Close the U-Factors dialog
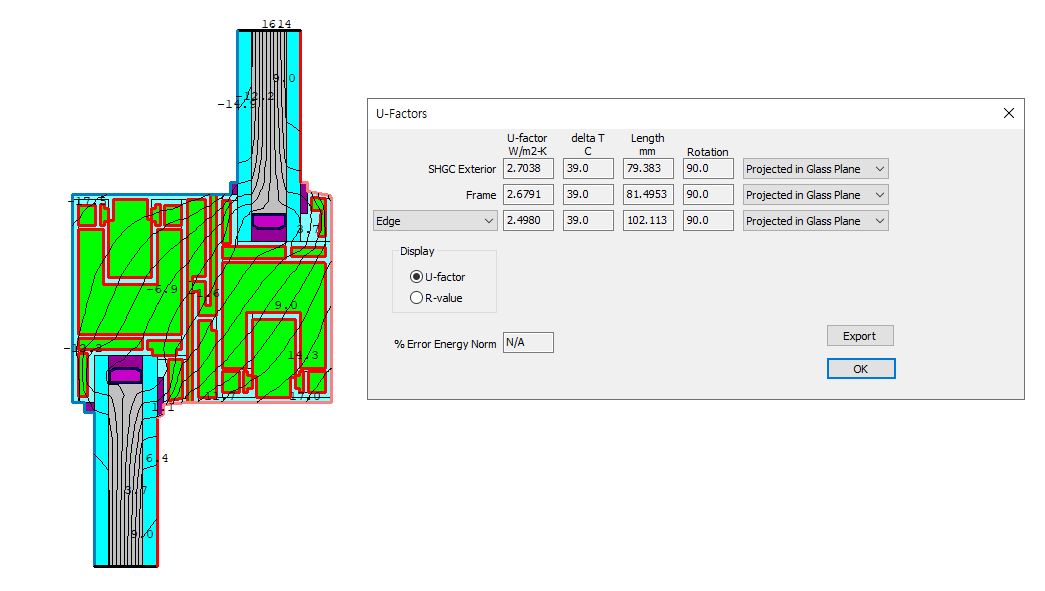 pos(1008,114)
